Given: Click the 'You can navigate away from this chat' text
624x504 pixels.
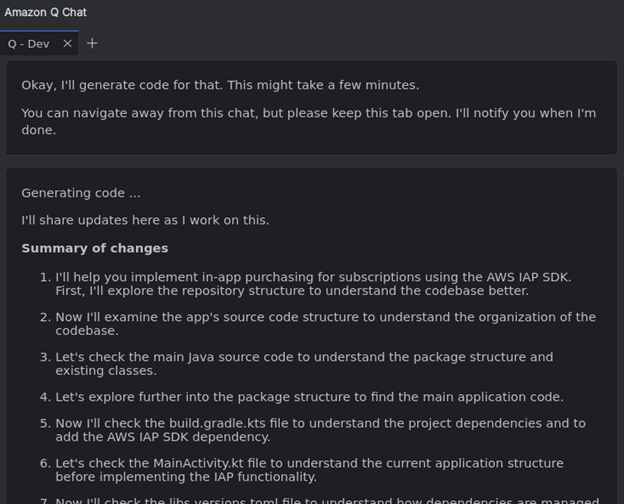Looking at the screenshot, I should coord(309,121).
